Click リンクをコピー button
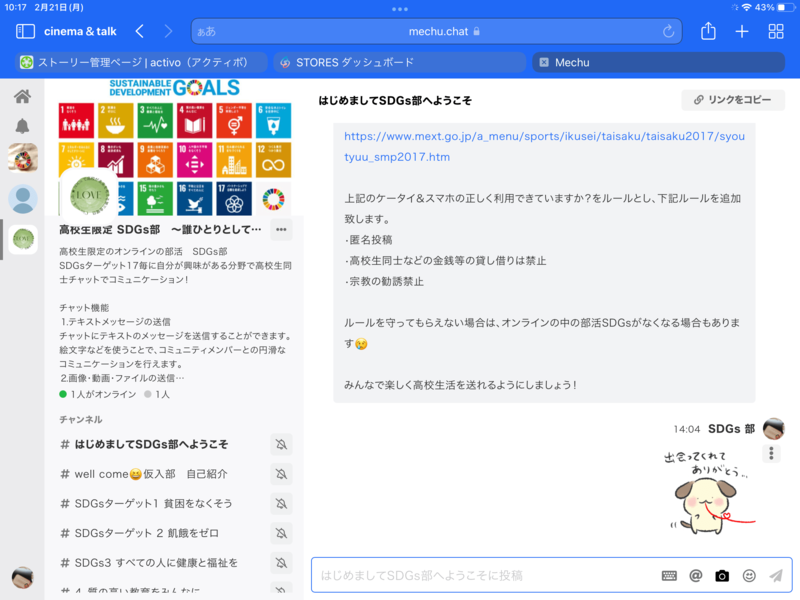Screen dimensions: 800x600 pos(733,100)
